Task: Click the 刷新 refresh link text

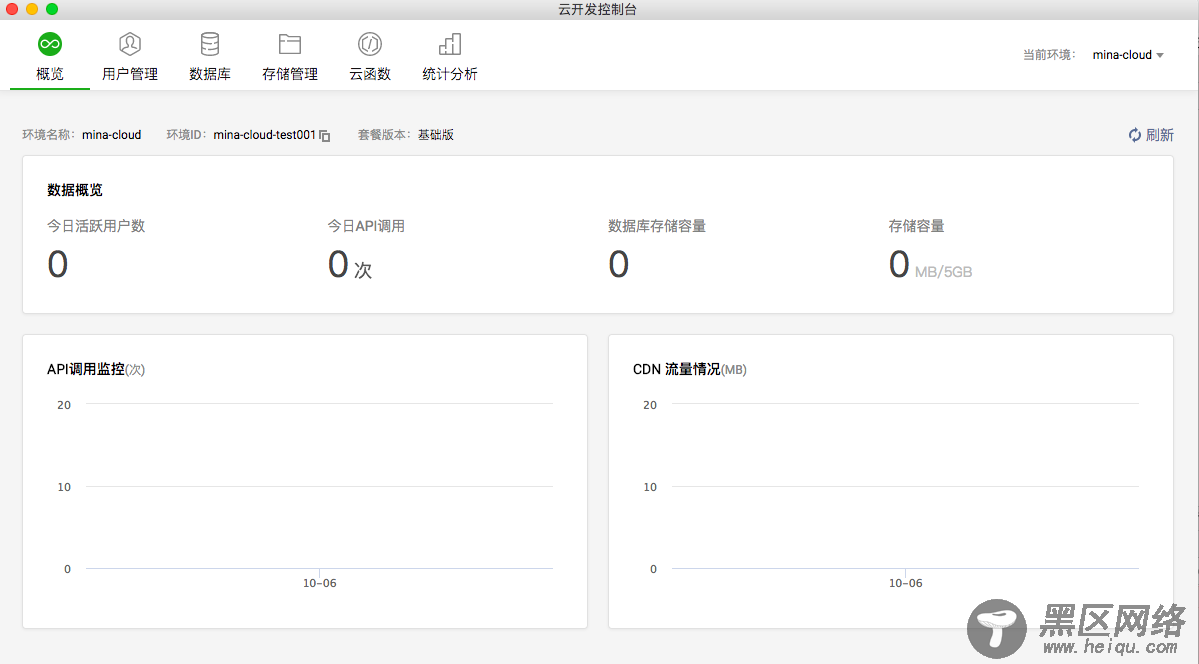Action: click(x=1159, y=135)
